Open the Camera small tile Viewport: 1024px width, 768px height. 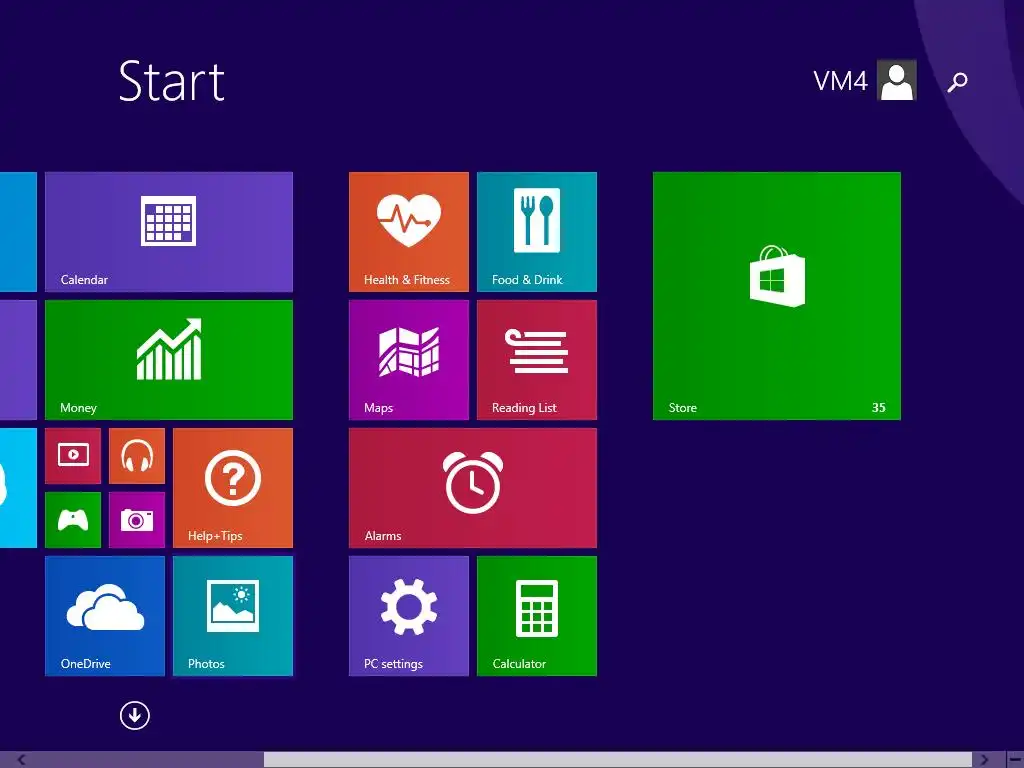pos(137,520)
